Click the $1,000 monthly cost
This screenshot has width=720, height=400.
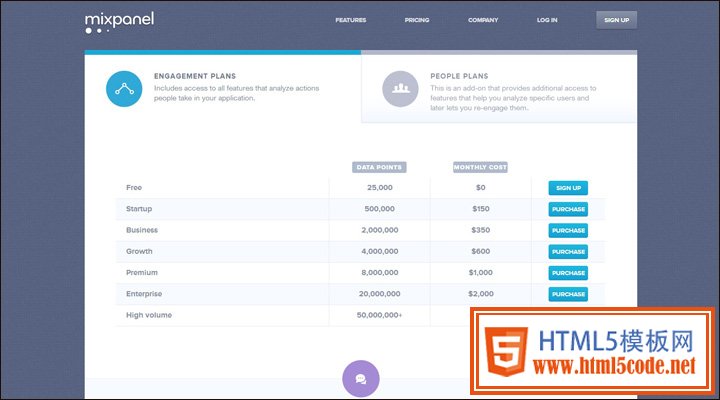coord(481,272)
